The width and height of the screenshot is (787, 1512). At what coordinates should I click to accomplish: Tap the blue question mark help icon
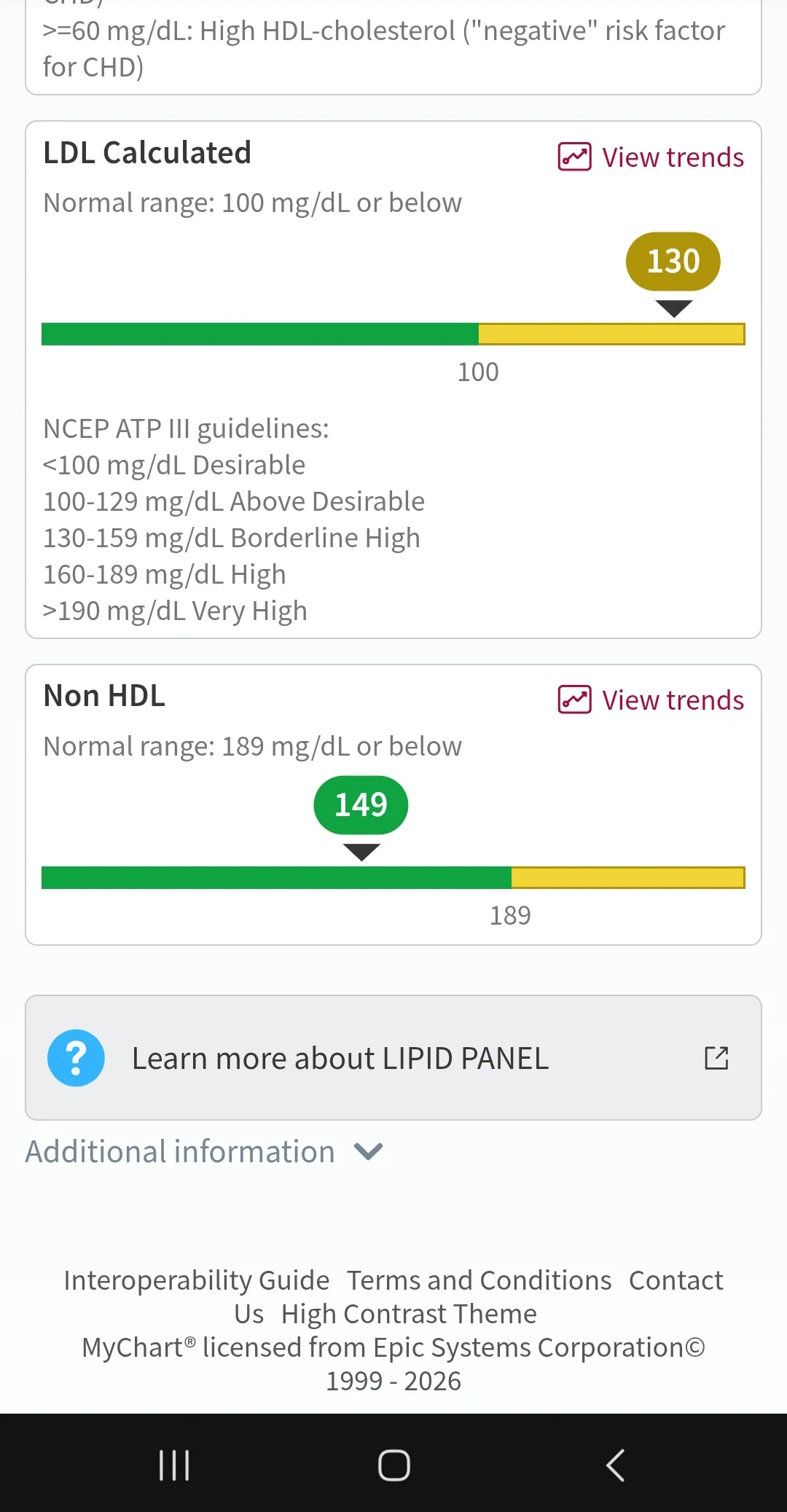click(x=76, y=1058)
